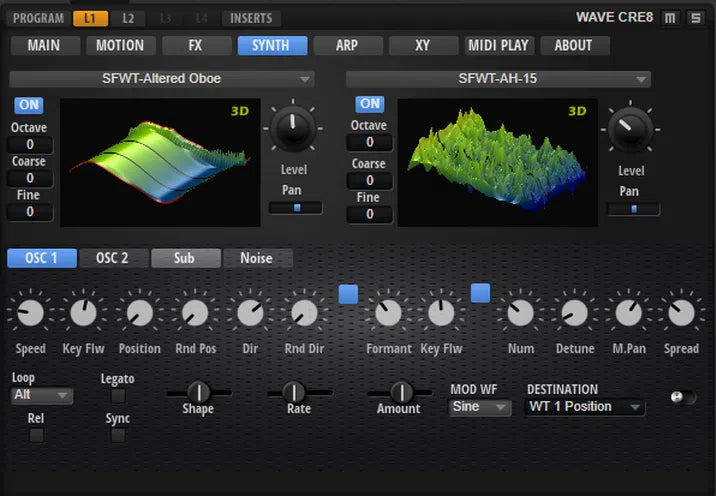716x496 pixels.
Task: Open the ARP tab
Action: coord(347,45)
